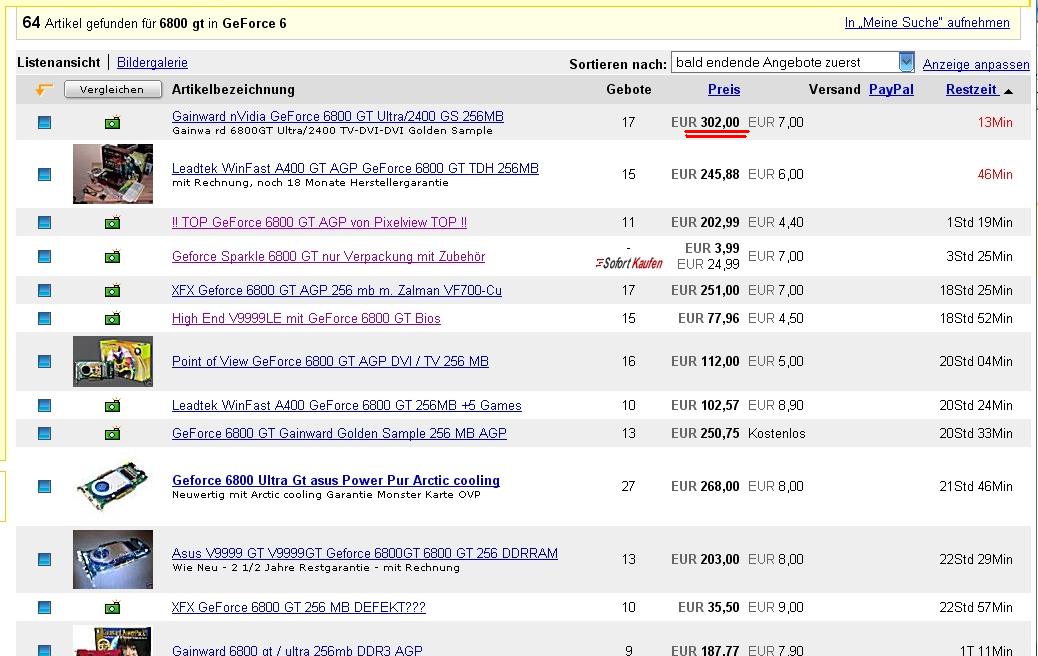The height and width of the screenshot is (656, 1038).
Task: Open Gainward nVidia GeForce 6800 GT Ultra/2400 listing
Action: click(338, 116)
